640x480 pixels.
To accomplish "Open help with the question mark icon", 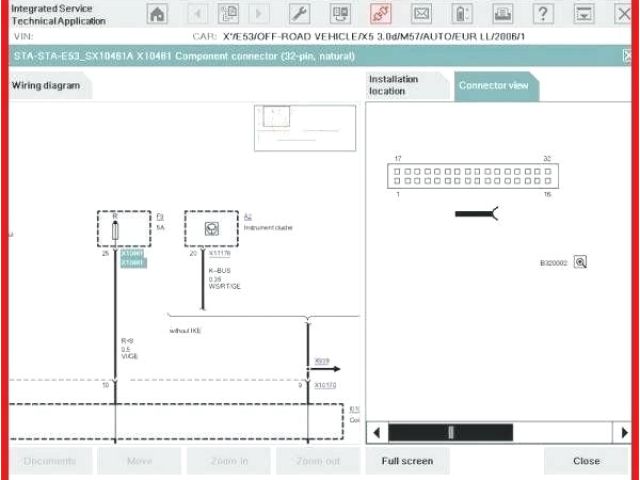I will tap(543, 14).
